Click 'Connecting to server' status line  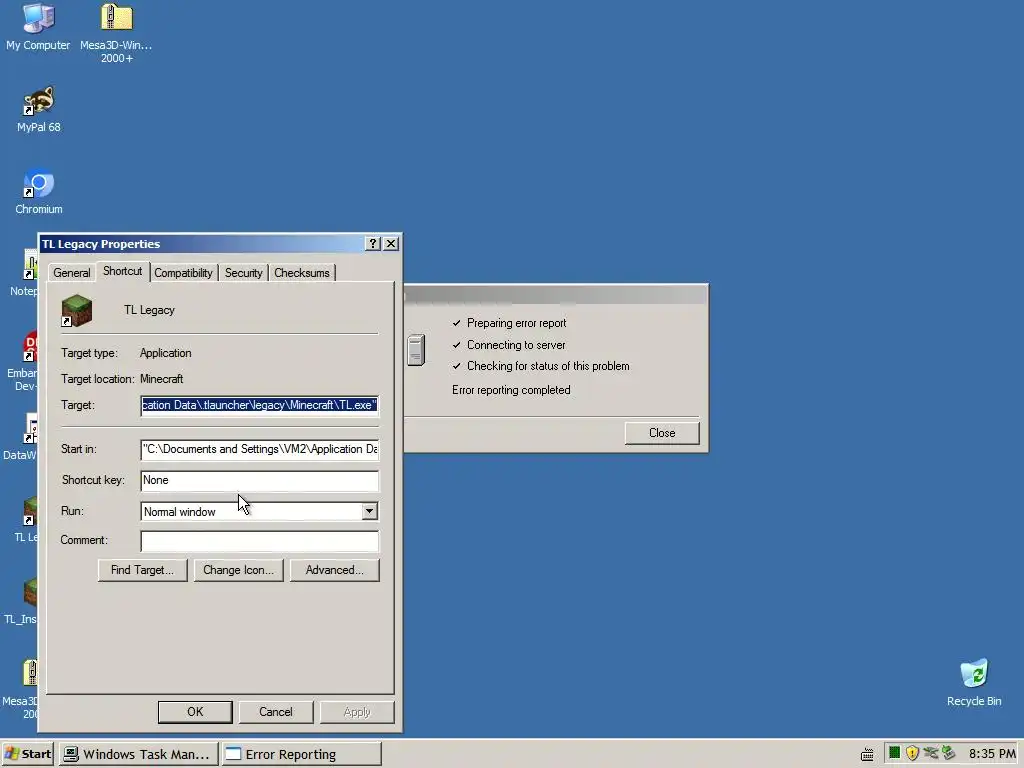click(516, 345)
